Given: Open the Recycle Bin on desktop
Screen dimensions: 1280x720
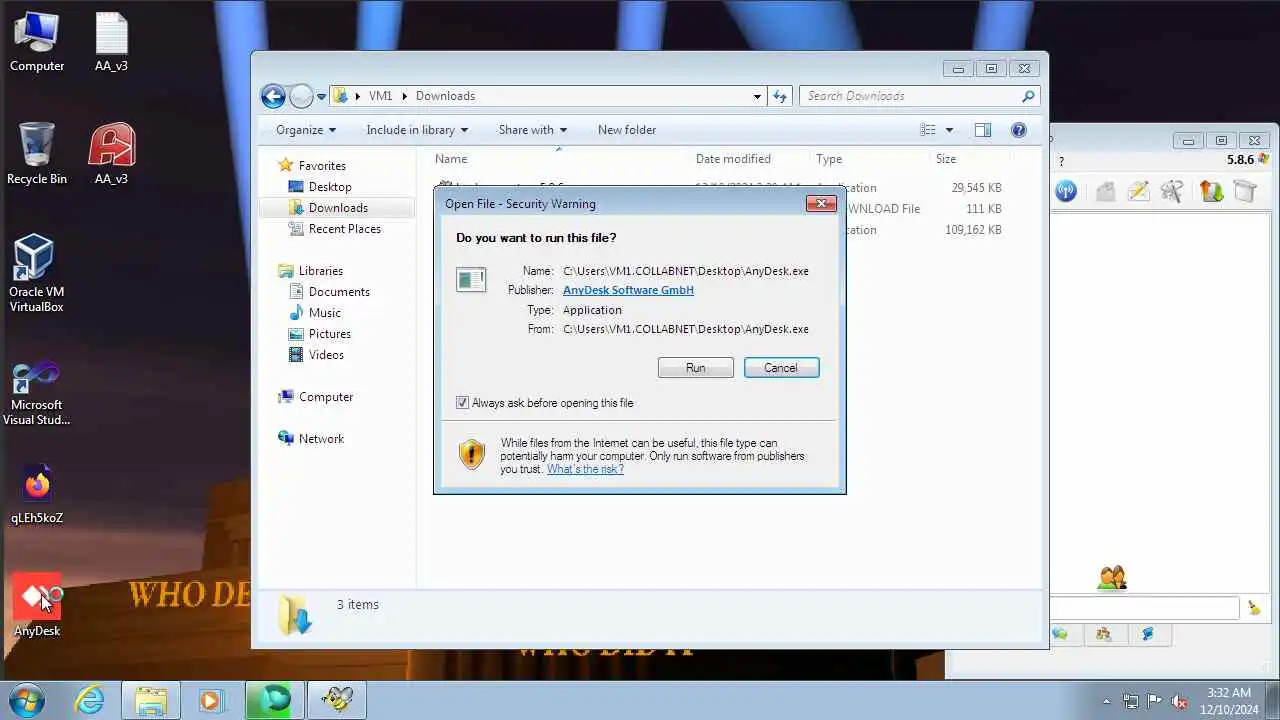Looking at the screenshot, I should [x=37, y=154].
